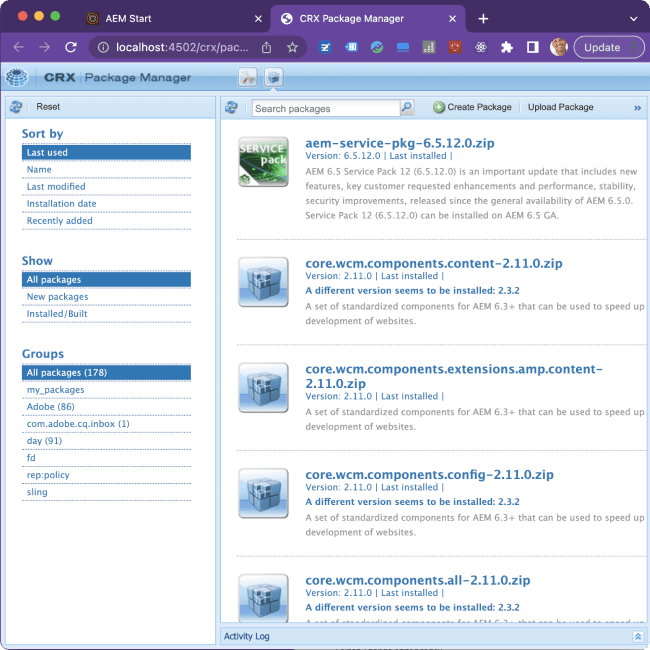650x650 pixels.
Task: Select the rep:policy group
Action: 106,475
